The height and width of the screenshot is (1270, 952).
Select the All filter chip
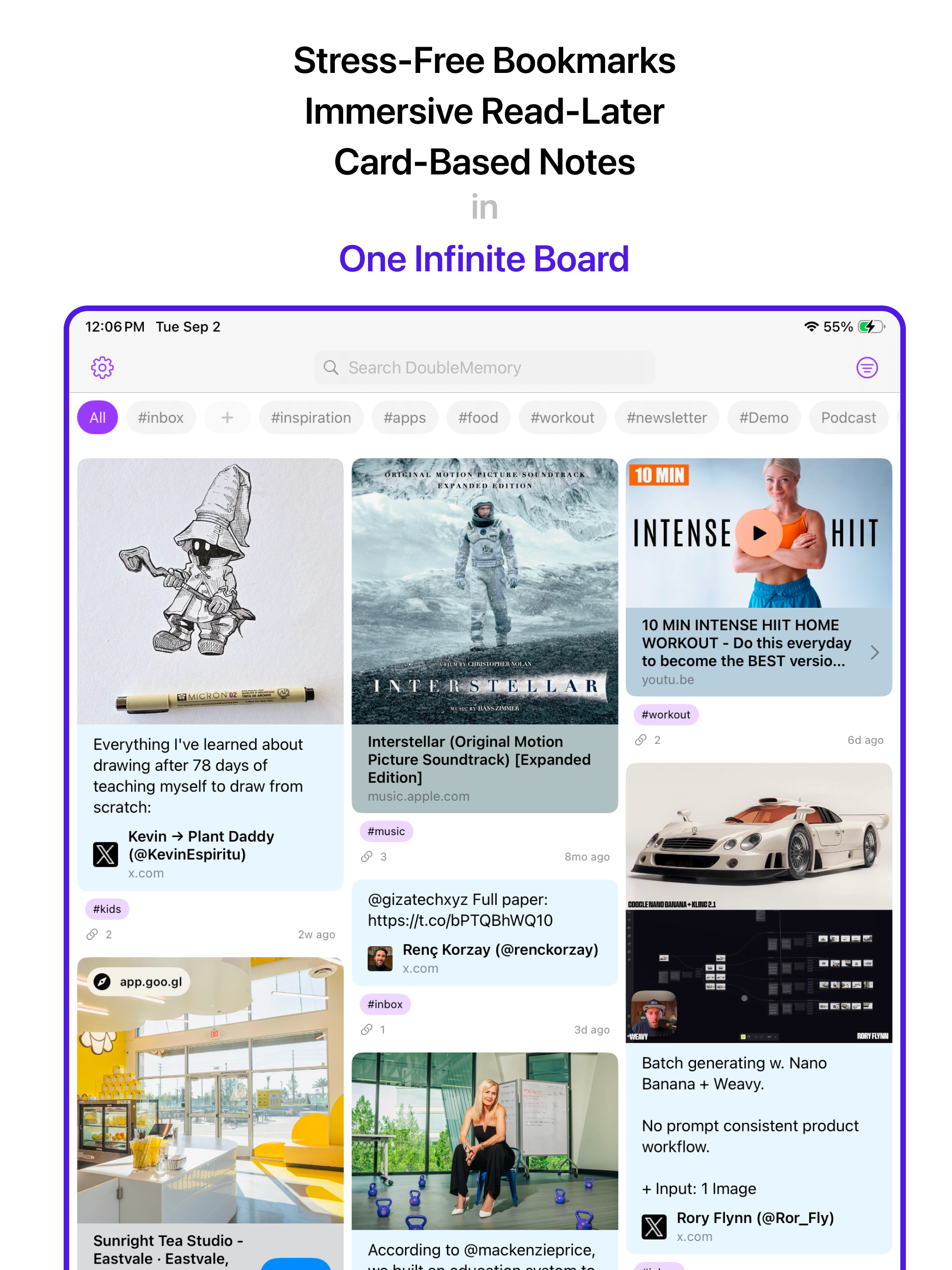(x=98, y=417)
